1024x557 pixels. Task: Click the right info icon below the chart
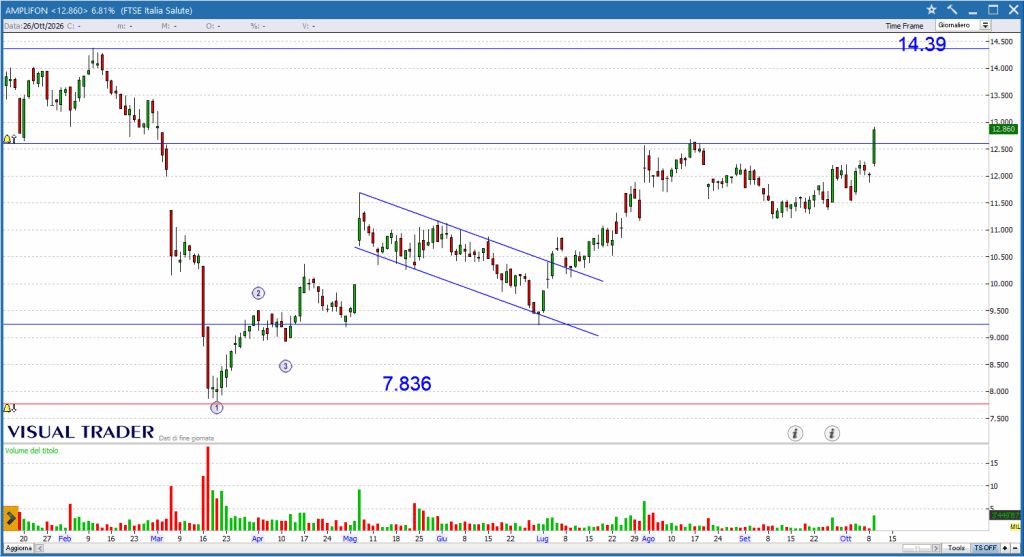click(x=831, y=433)
